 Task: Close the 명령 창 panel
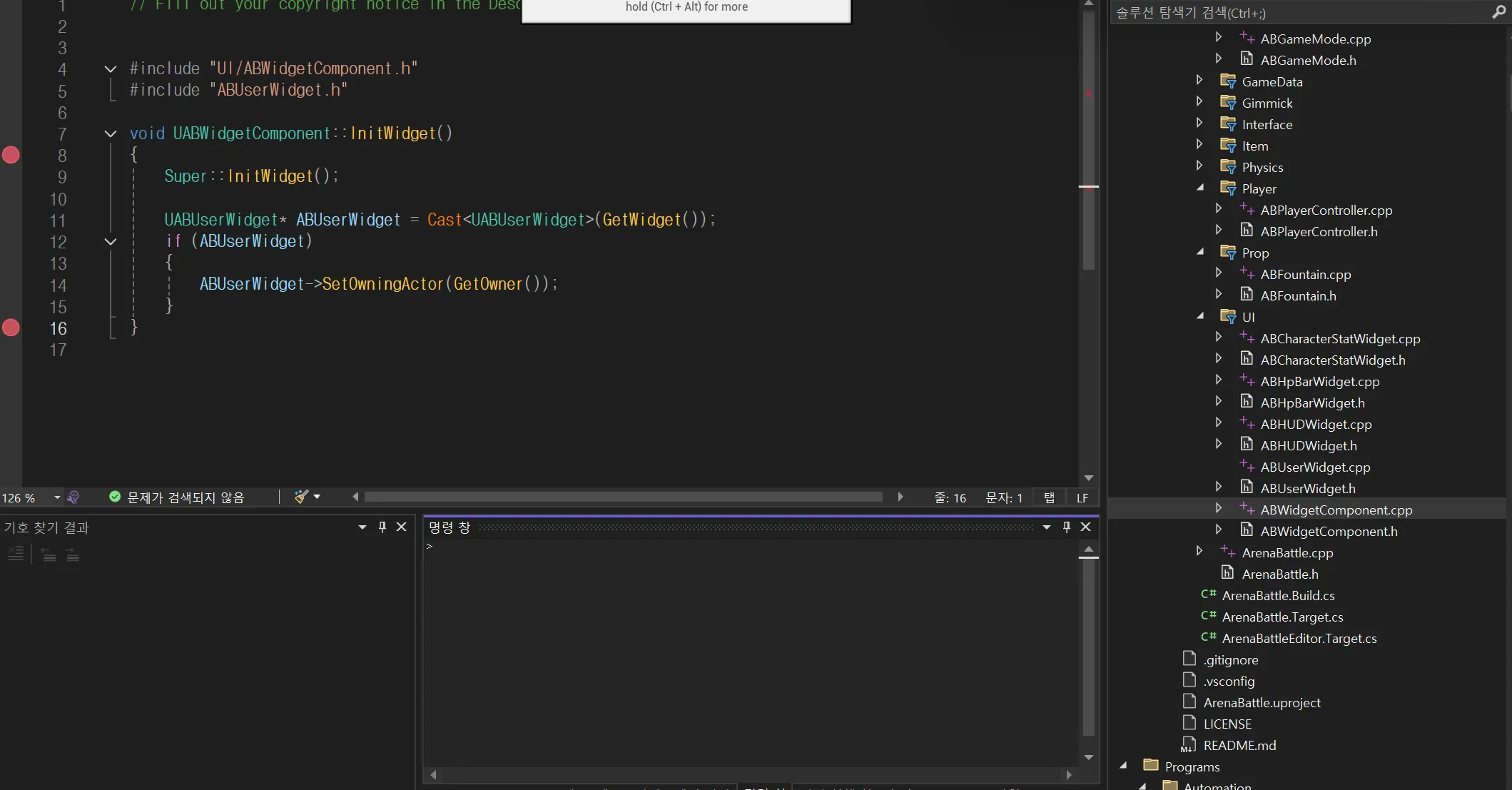(1086, 527)
